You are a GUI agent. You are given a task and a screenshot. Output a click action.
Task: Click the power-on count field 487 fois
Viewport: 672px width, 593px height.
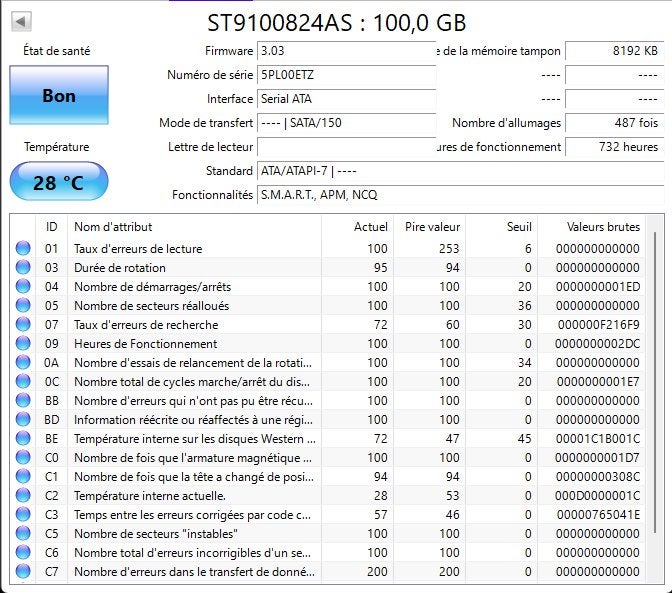pos(615,123)
